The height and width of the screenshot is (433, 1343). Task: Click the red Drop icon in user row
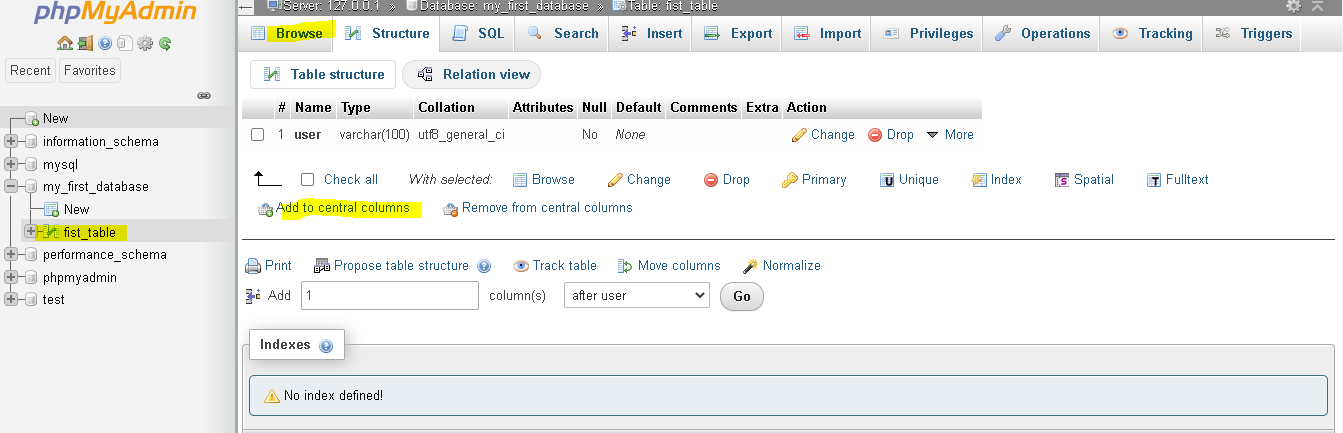click(x=875, y=135)
